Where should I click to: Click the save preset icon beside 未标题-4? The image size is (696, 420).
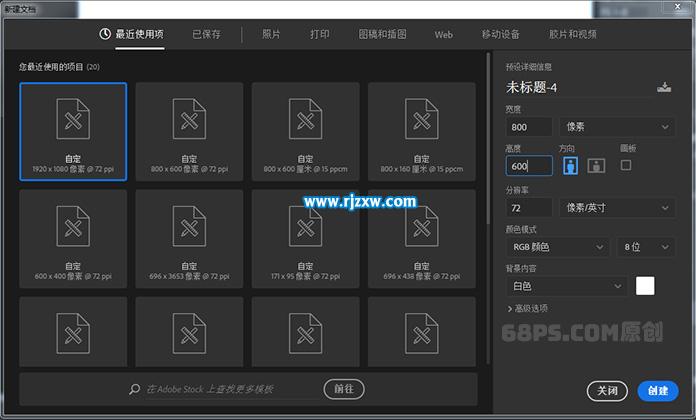tap(664, 87)
